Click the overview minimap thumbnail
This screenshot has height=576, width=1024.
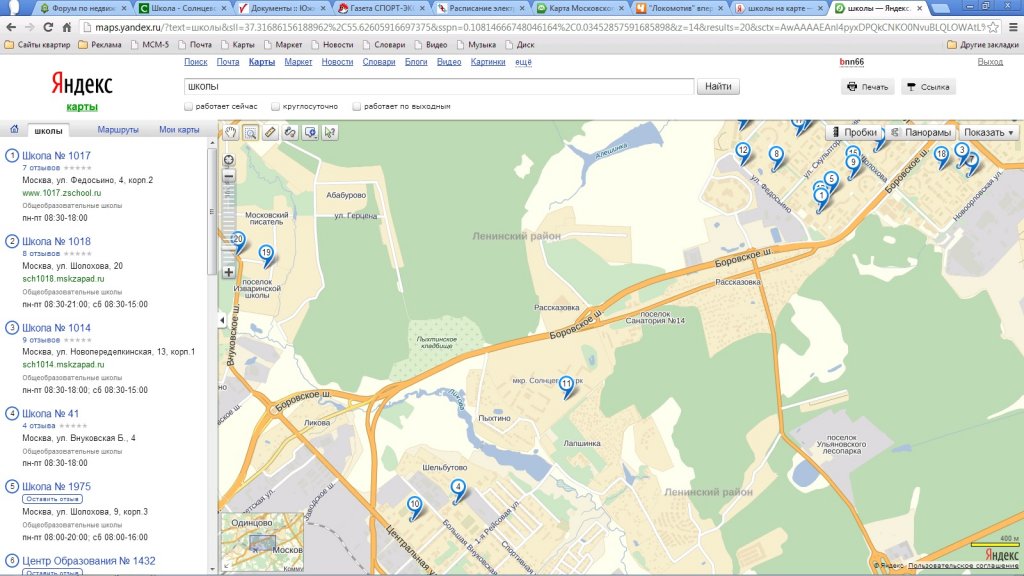(263, 543)
